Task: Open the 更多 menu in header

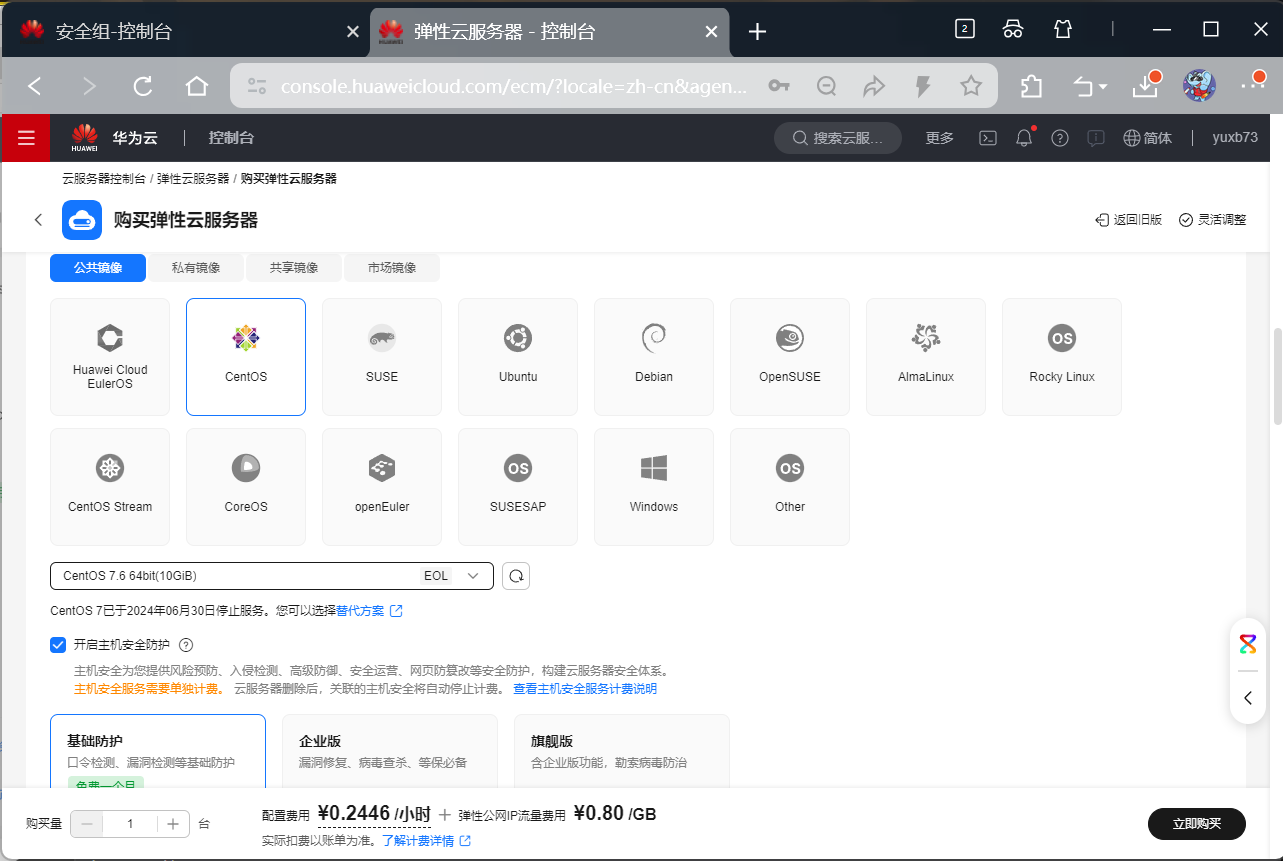Action: tap(940, 138)
